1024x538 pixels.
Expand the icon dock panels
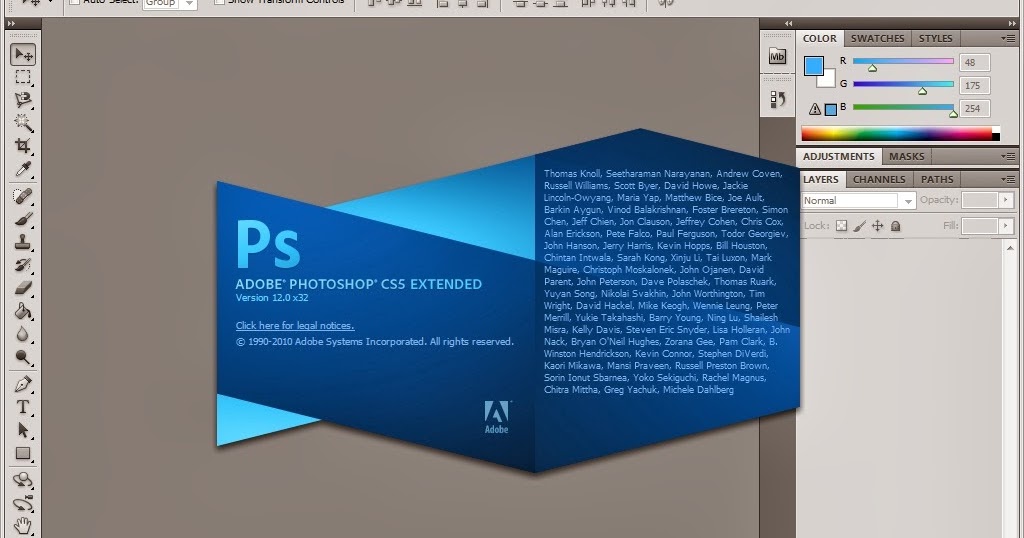click(788, 24)
